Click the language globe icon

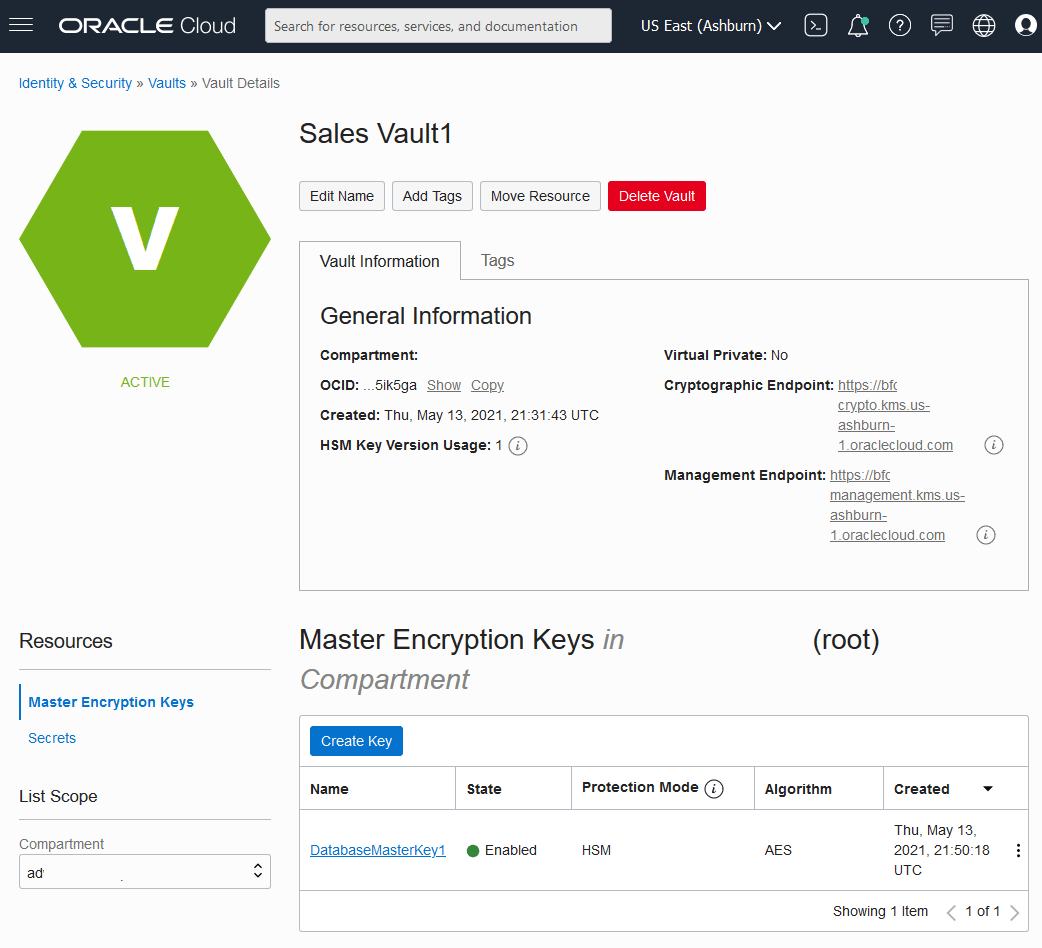pos(984,26)
